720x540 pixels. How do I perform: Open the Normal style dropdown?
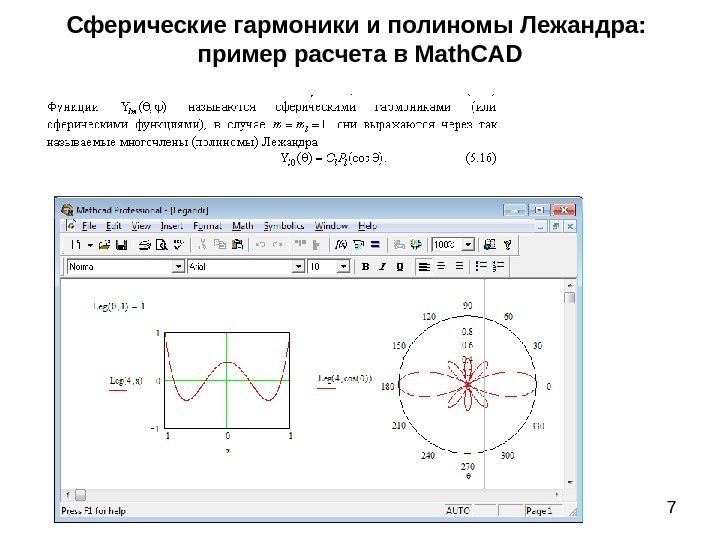[x=178, y=266]
